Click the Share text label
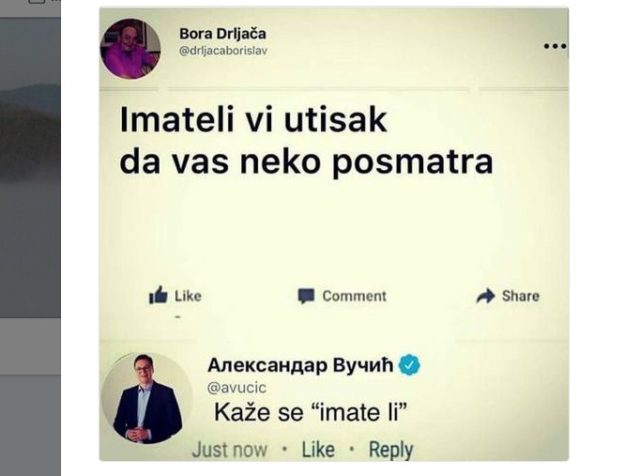The image size is (640, 476). point(520,296)
